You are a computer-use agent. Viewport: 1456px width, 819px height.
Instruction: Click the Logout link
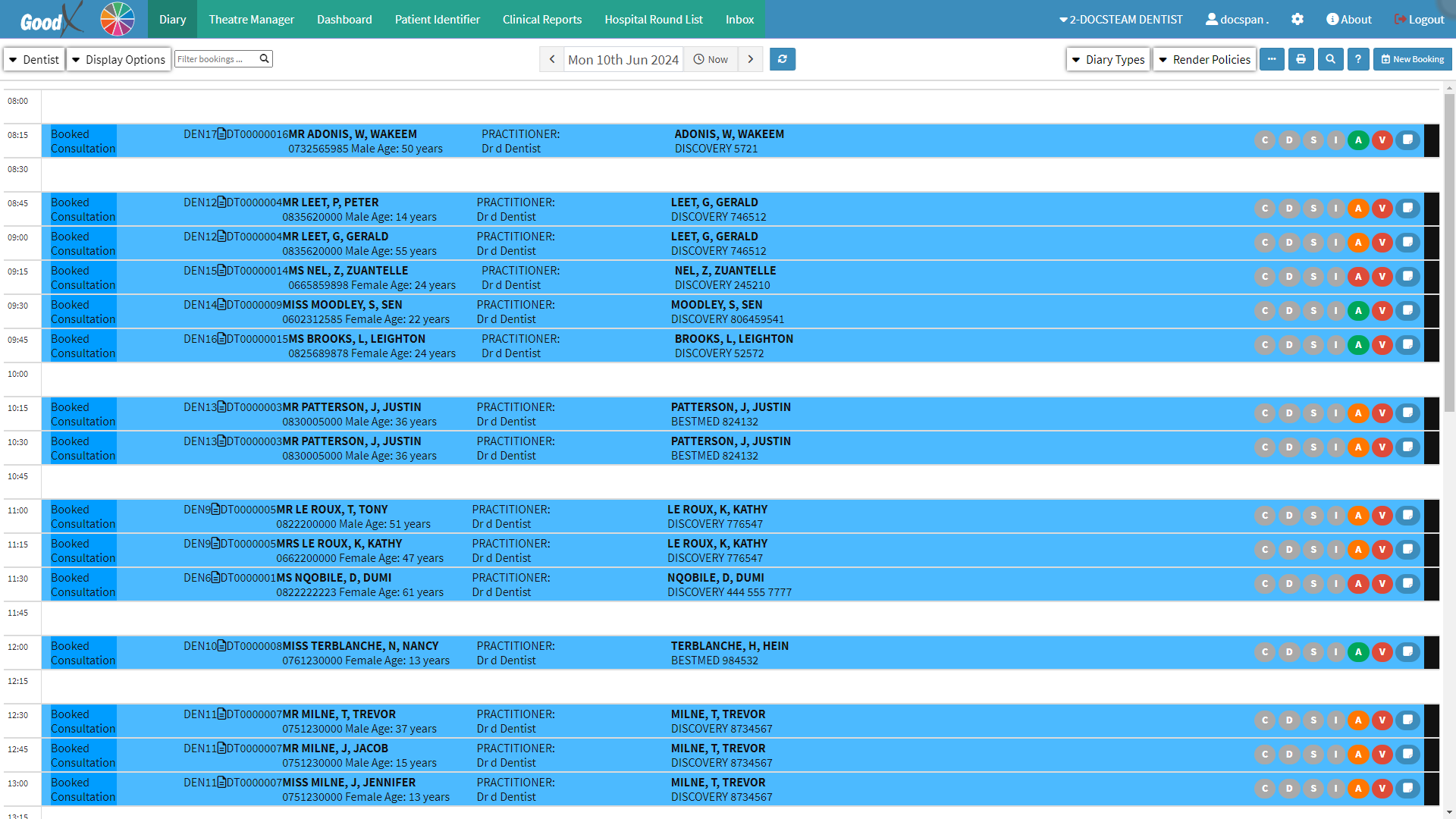click(1420, 19)
